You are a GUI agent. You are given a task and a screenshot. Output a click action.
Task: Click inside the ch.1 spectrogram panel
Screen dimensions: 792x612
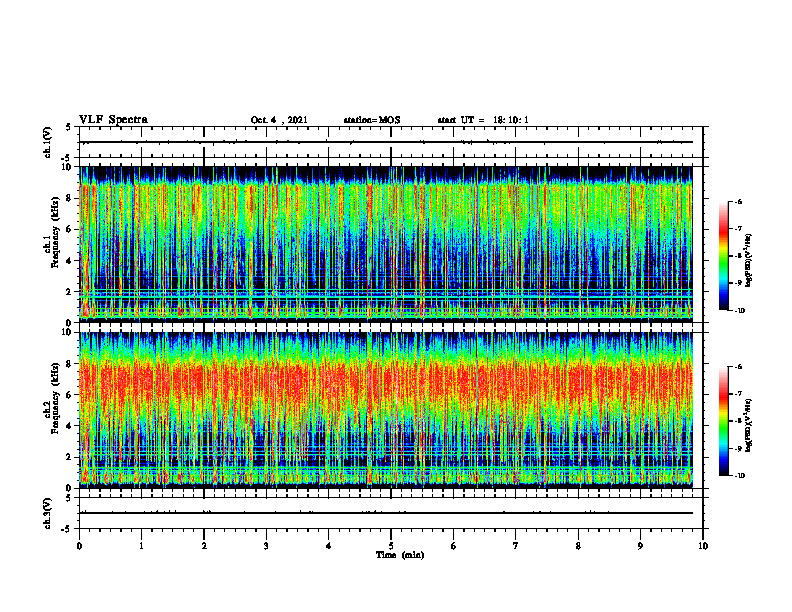click(x=386, y=244)
